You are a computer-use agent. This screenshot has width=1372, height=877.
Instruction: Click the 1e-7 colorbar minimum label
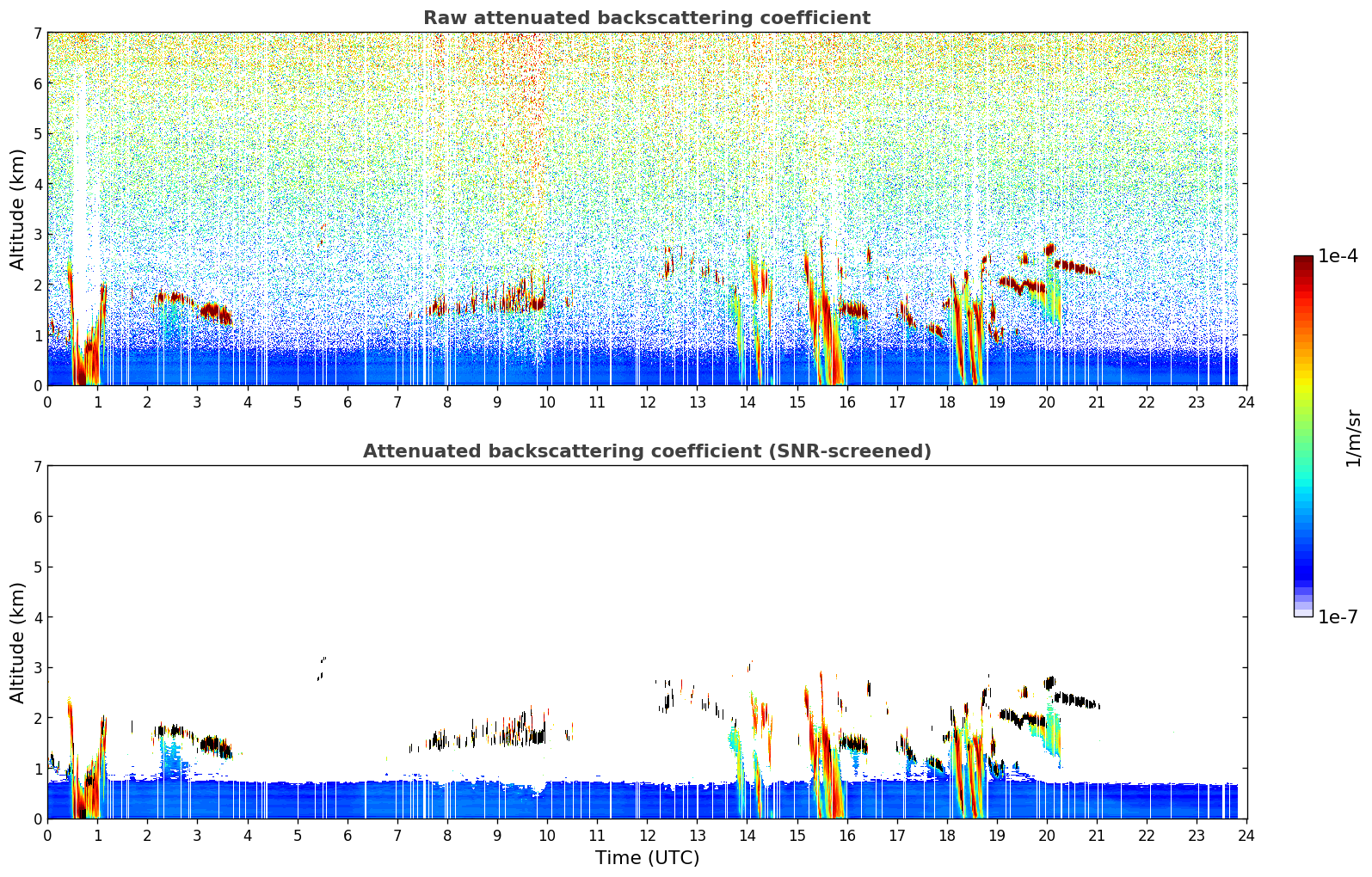tap(1338, 617)
